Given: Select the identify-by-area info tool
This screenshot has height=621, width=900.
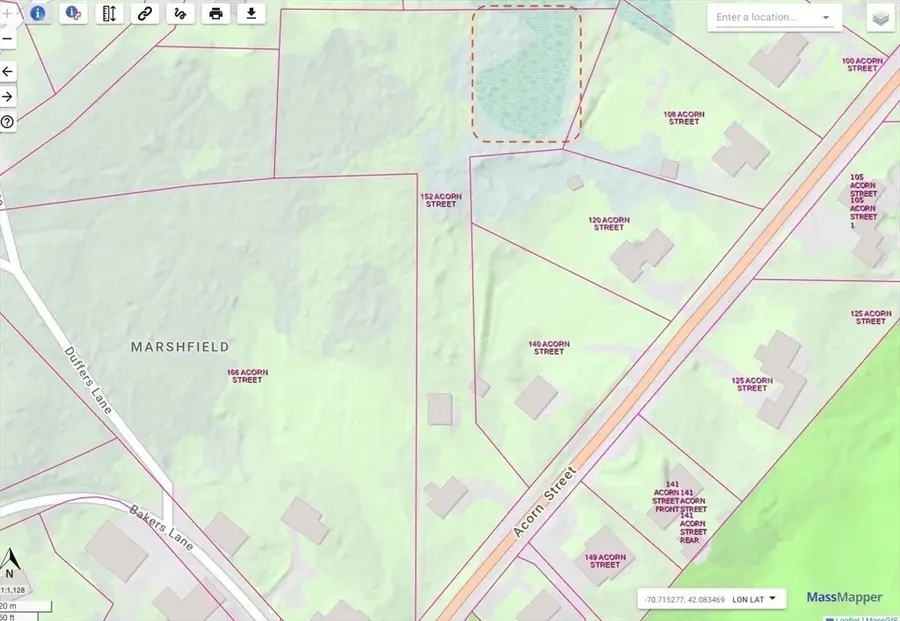Looking at the screenshot, I should click(73, 13).
